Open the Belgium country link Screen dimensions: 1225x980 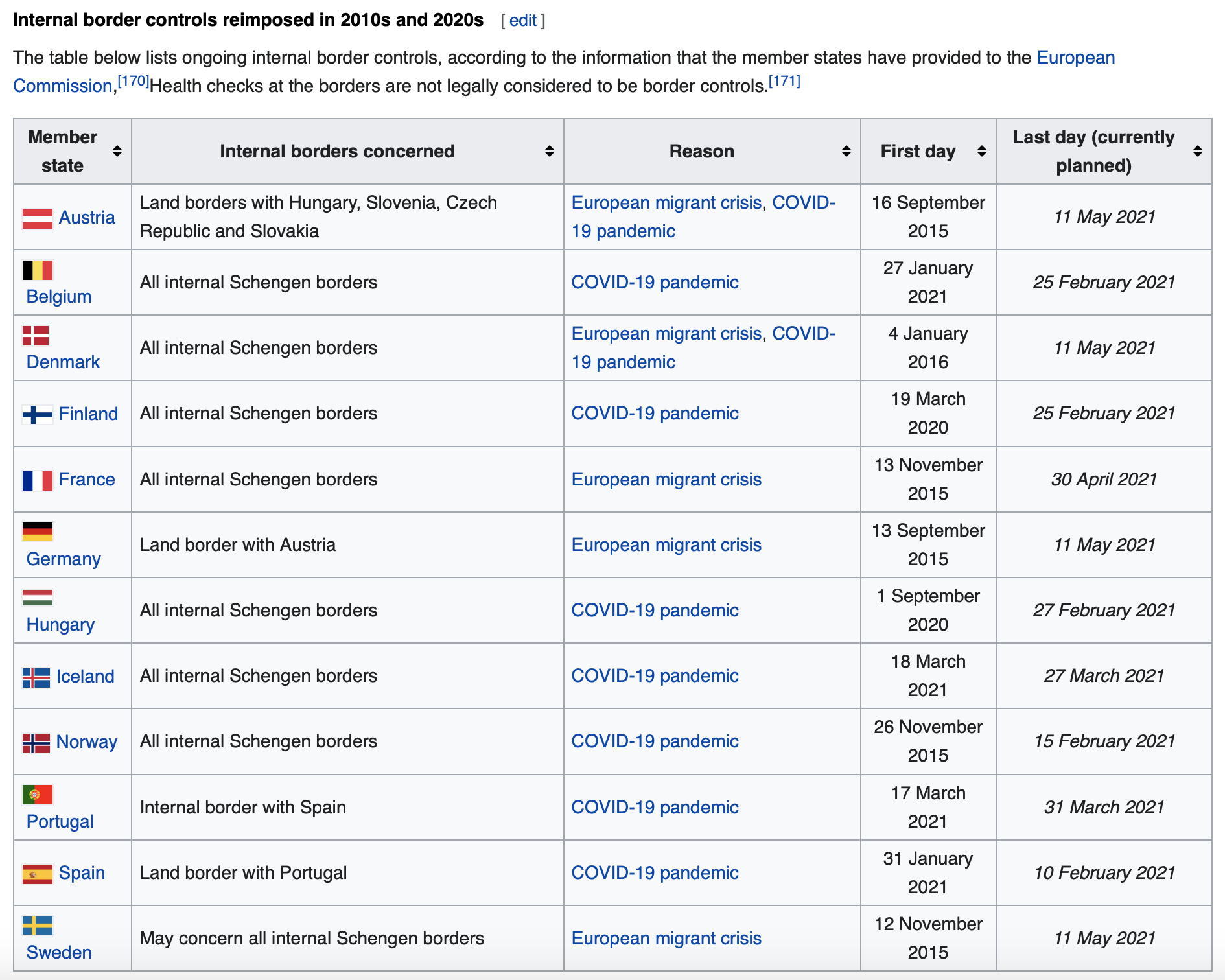pyautogui.click(x=59, y=297)
